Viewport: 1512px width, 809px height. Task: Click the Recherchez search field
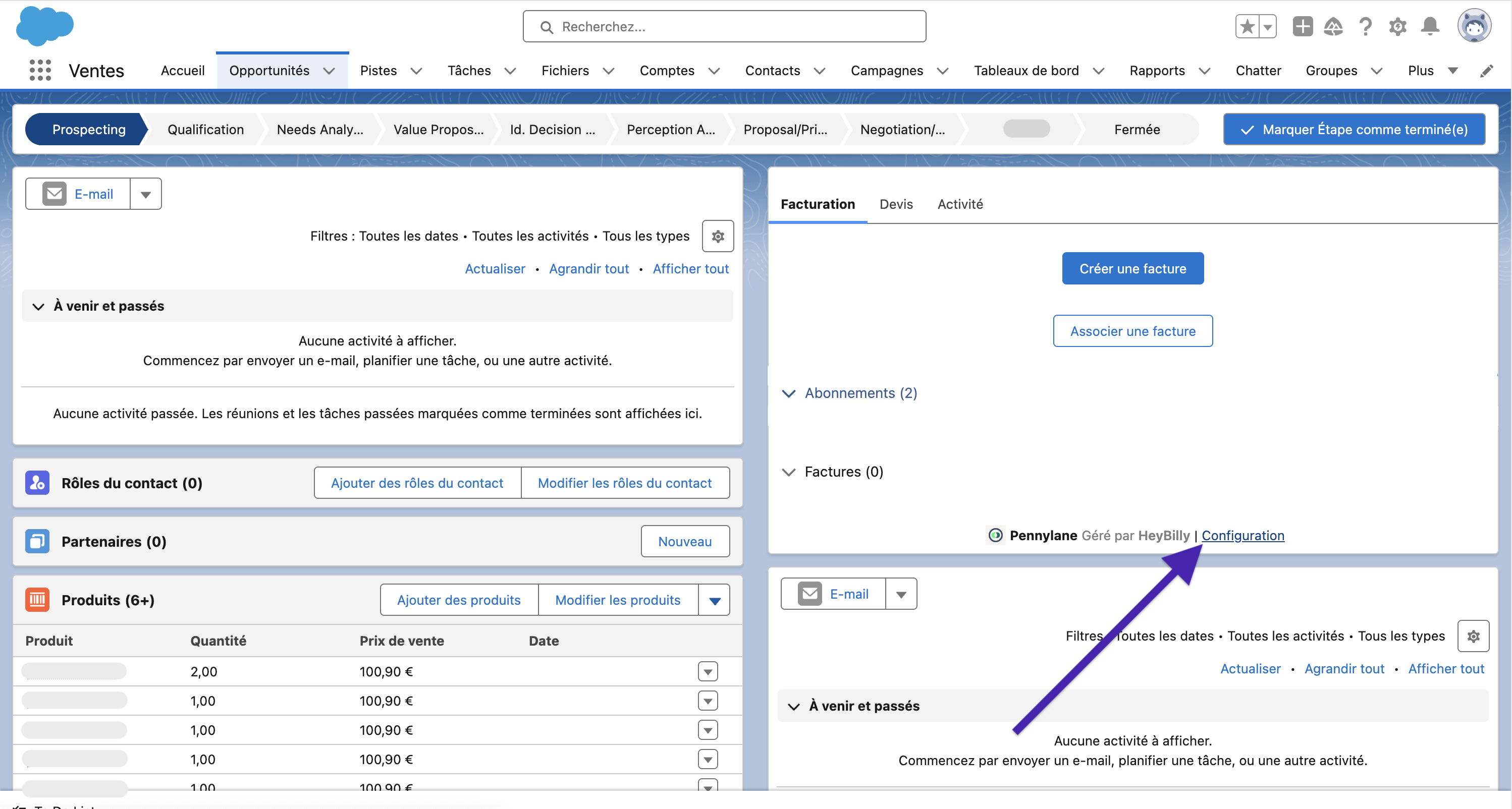click(724, 26)
